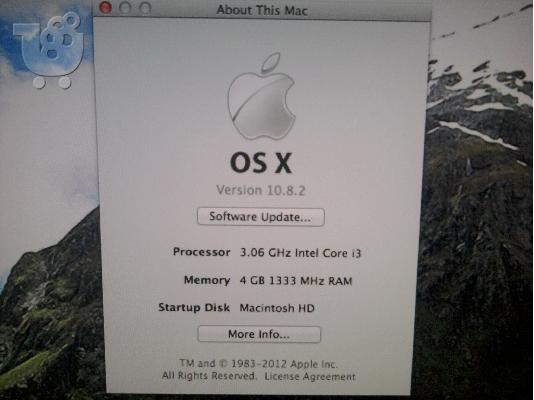Click the All Rights Reserved text
This screenshot has height=400, width=534.
click(209, 376)
